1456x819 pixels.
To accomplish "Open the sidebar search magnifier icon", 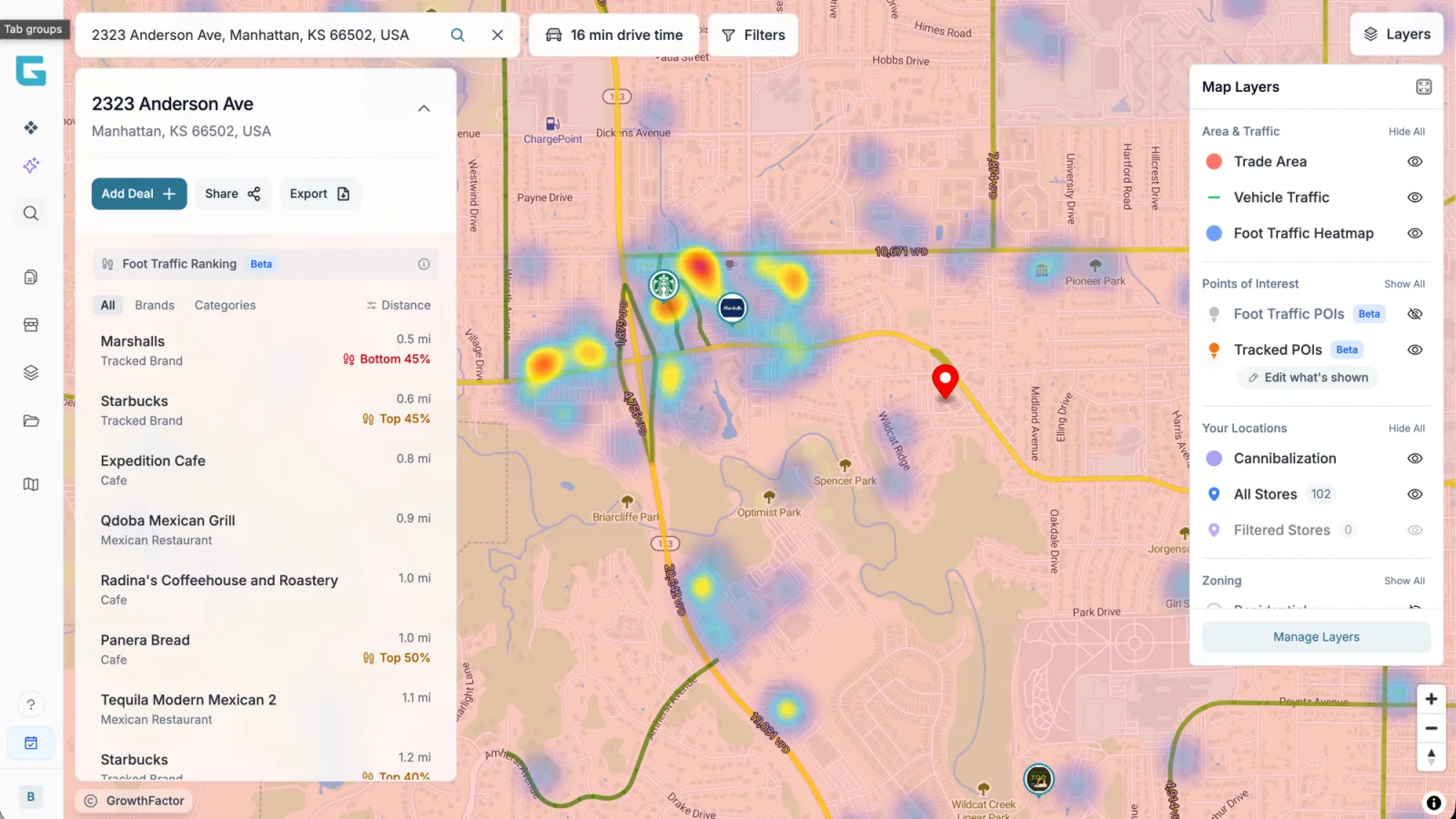I will [x=31, y=214].
